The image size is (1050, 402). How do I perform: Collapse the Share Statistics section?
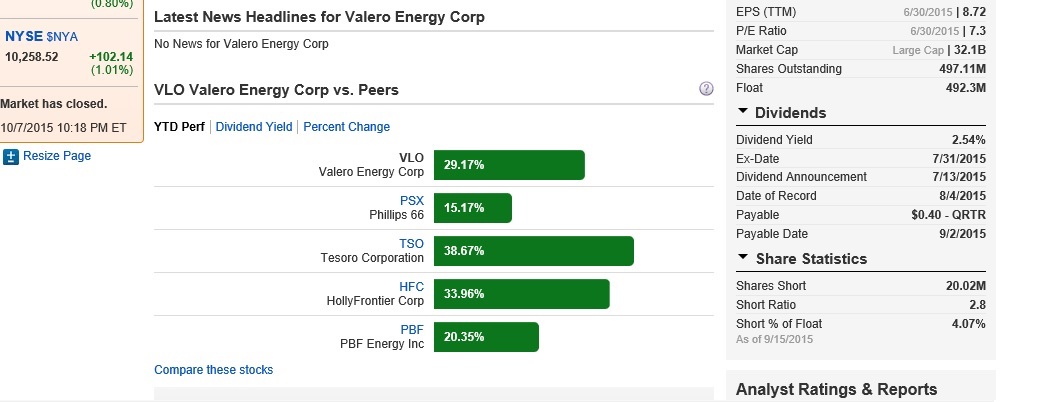tap(743, 258)
